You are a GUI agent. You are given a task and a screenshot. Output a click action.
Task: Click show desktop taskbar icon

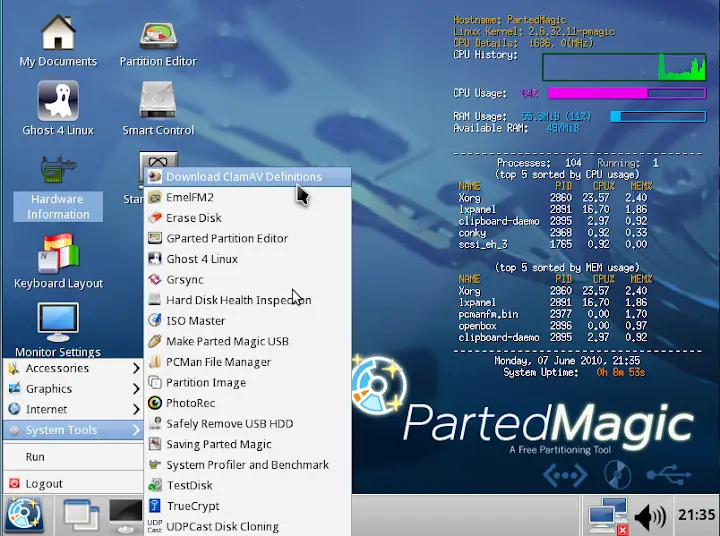point(81,514)
